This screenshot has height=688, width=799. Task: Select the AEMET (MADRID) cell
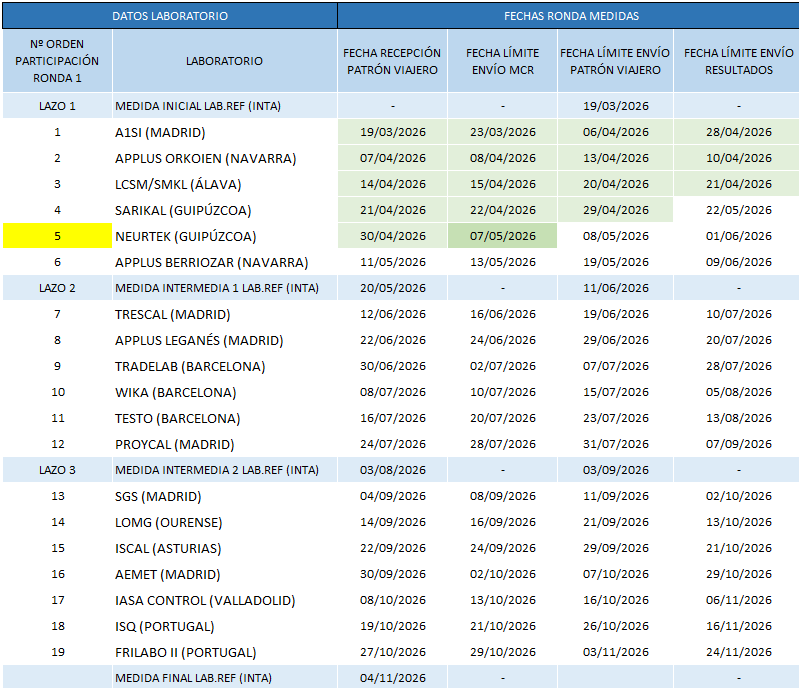tap(224, 574)
